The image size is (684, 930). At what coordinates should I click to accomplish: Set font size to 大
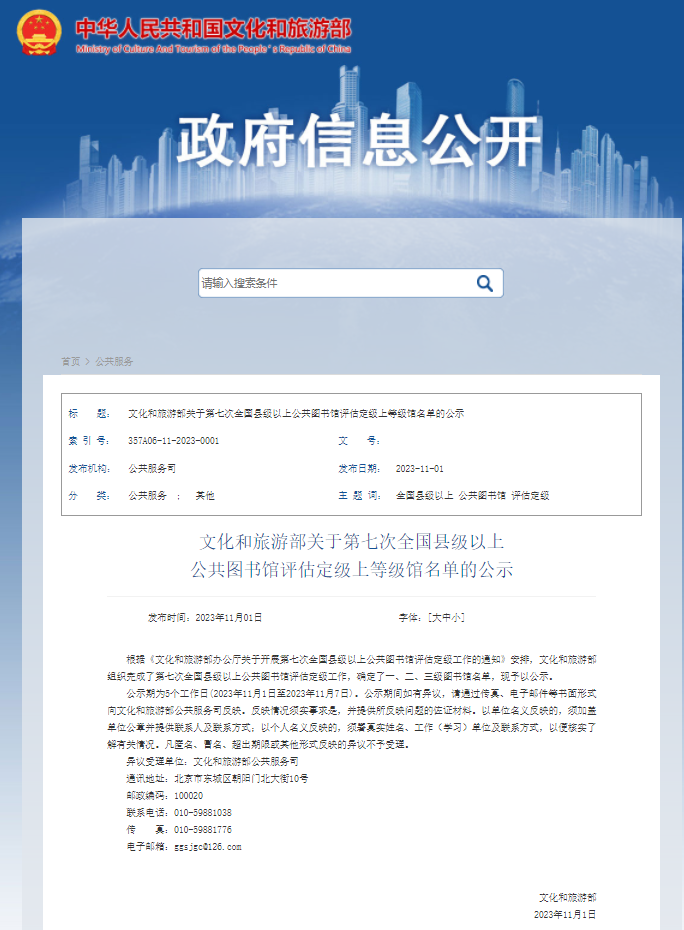point(437,617)
